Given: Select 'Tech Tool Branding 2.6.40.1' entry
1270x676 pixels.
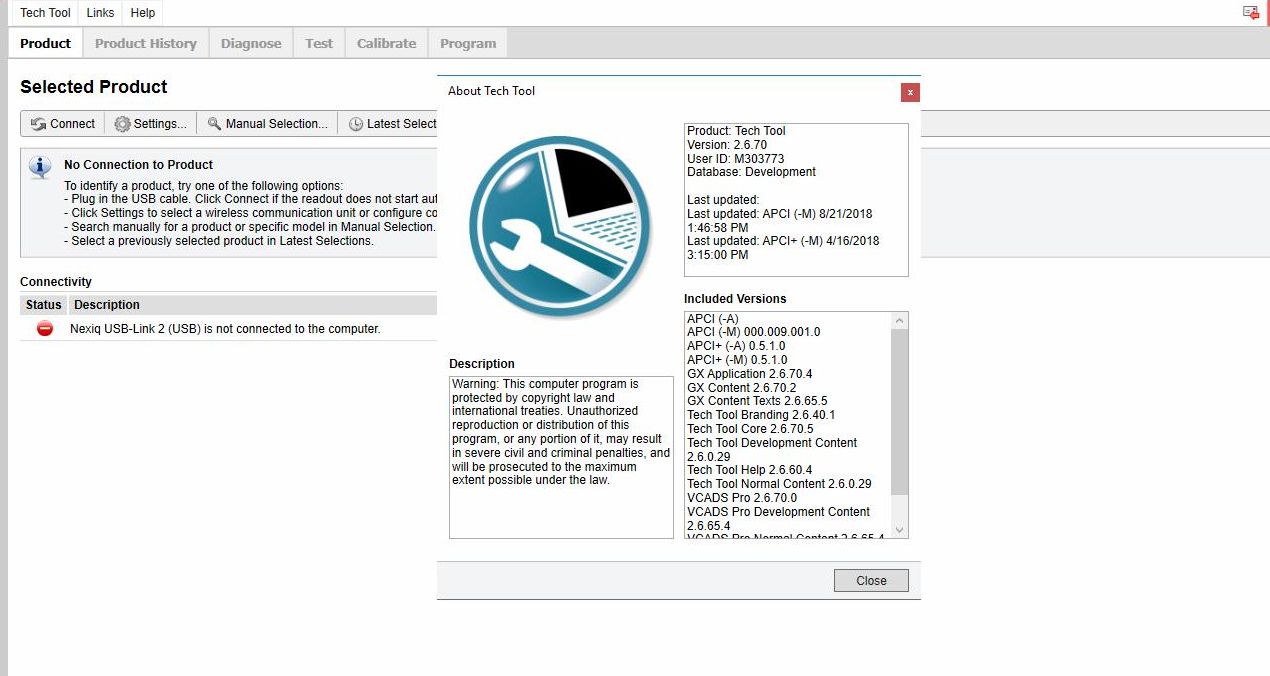Looking at the screenshot, I should point(761,415).
